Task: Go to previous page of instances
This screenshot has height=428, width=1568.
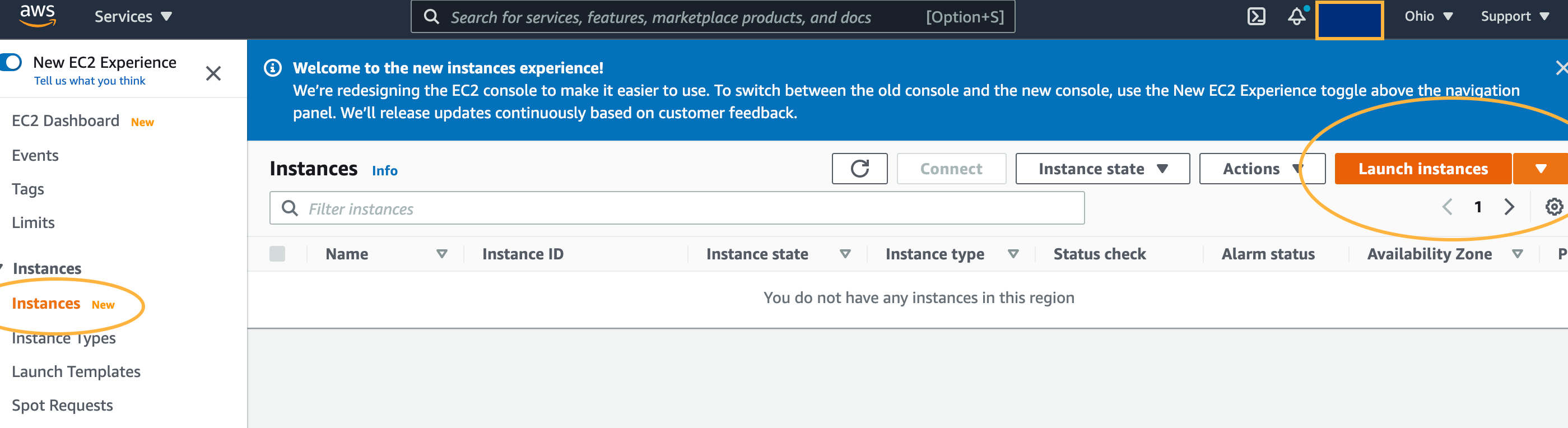Action: point(1447,207)
